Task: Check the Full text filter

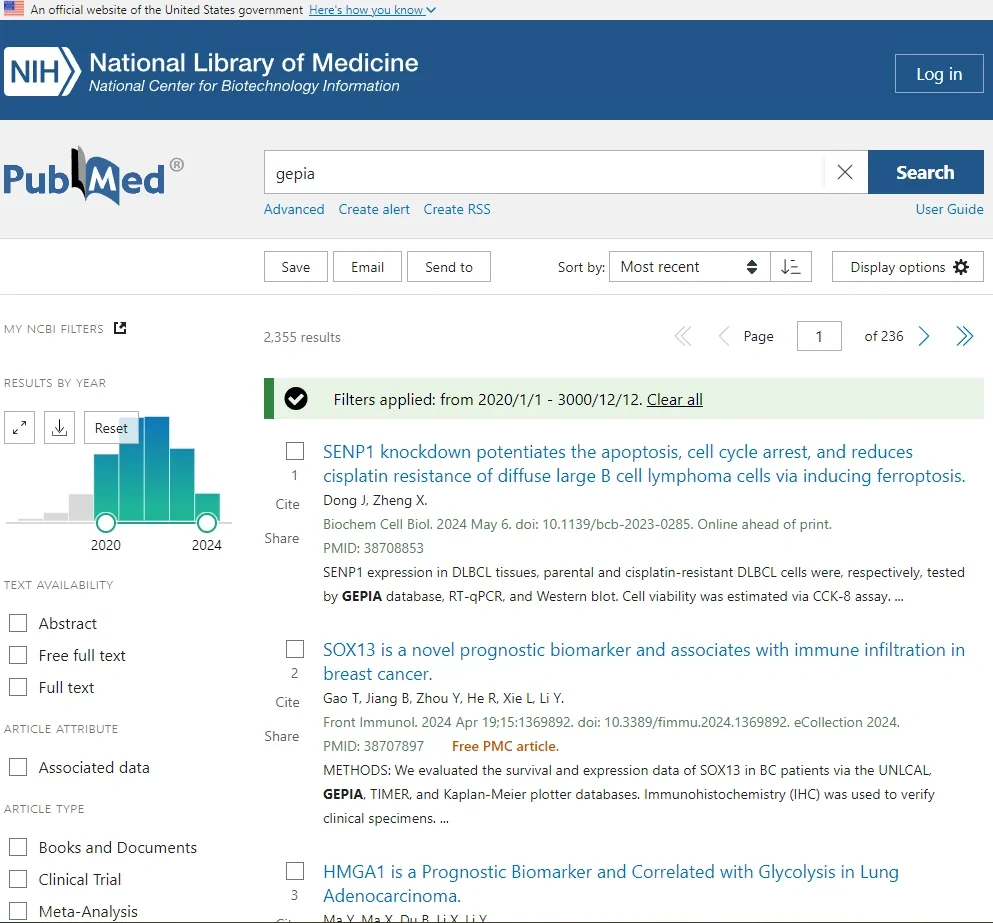Action: click(x=18, y=687)
